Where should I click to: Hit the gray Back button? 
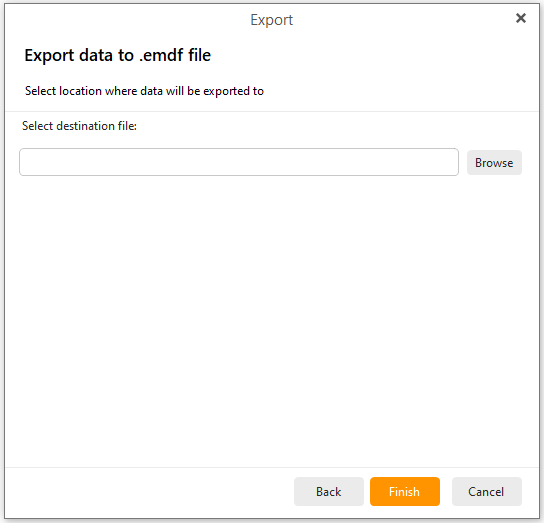[329, 491]
